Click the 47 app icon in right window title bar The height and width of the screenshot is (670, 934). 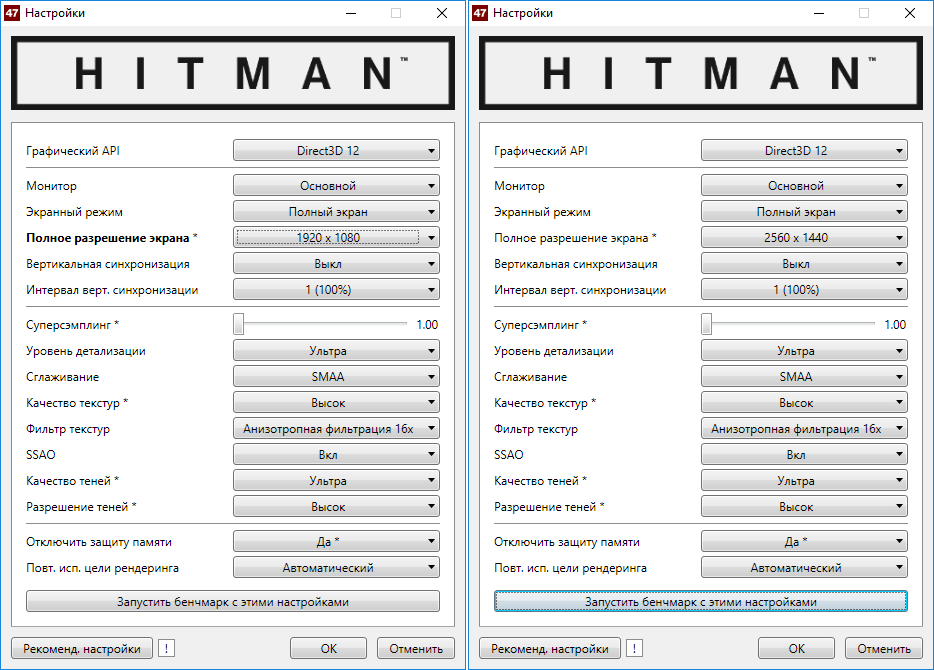(480, 13)
